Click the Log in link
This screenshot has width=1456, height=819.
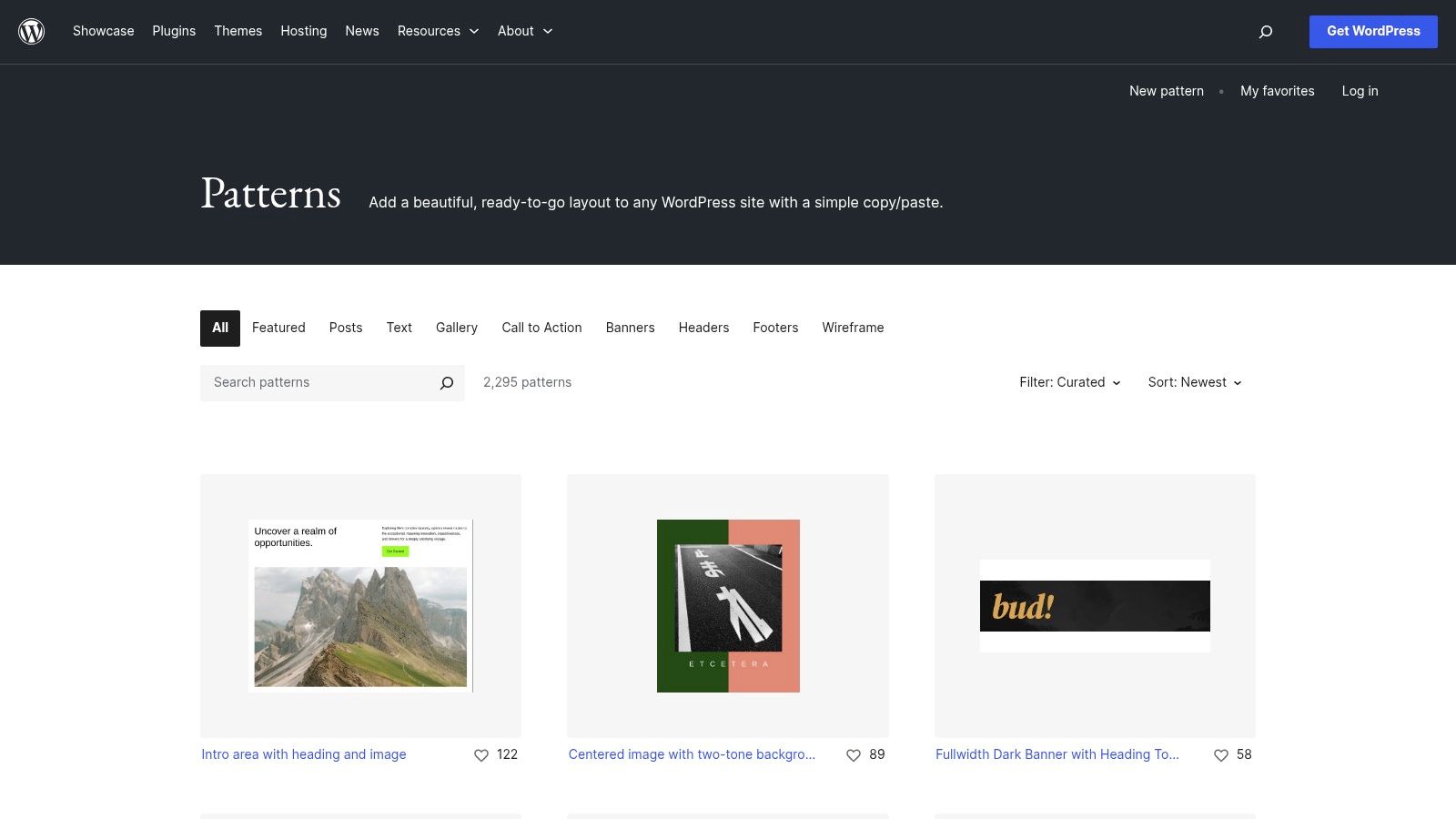pos(1360,91)
